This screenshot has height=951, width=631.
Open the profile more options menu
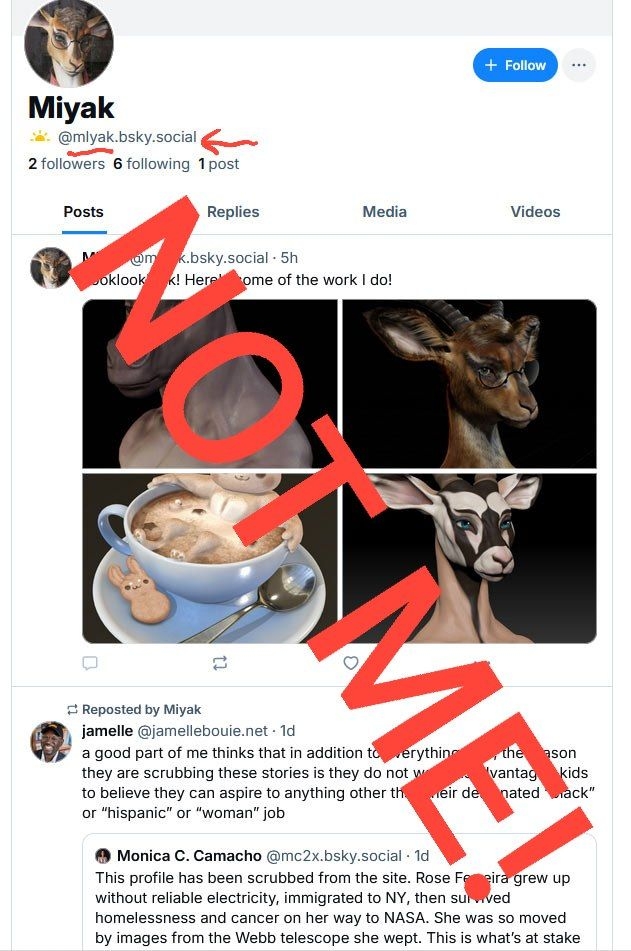[579, 65]
